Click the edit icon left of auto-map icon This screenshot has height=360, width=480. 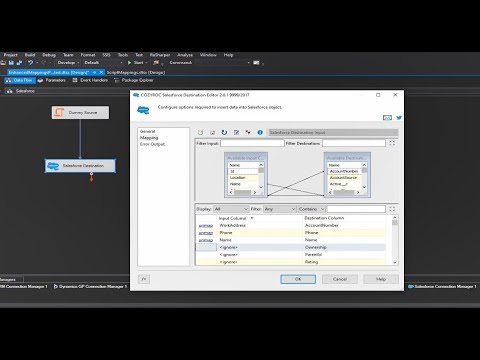tap(236, 132)
